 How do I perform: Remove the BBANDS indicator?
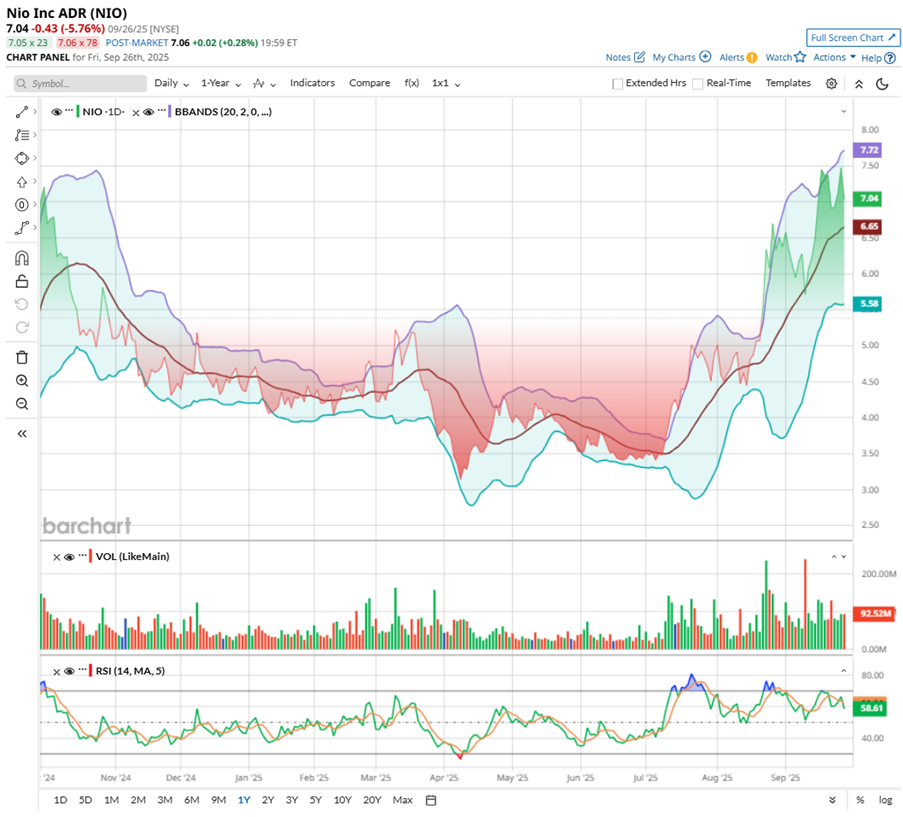(x=136, y=113)
